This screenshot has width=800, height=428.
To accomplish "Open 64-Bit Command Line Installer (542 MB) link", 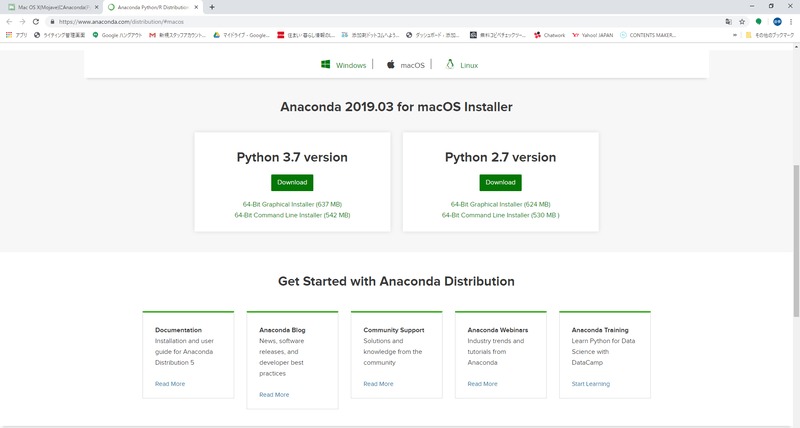I will tap(292, 215).
